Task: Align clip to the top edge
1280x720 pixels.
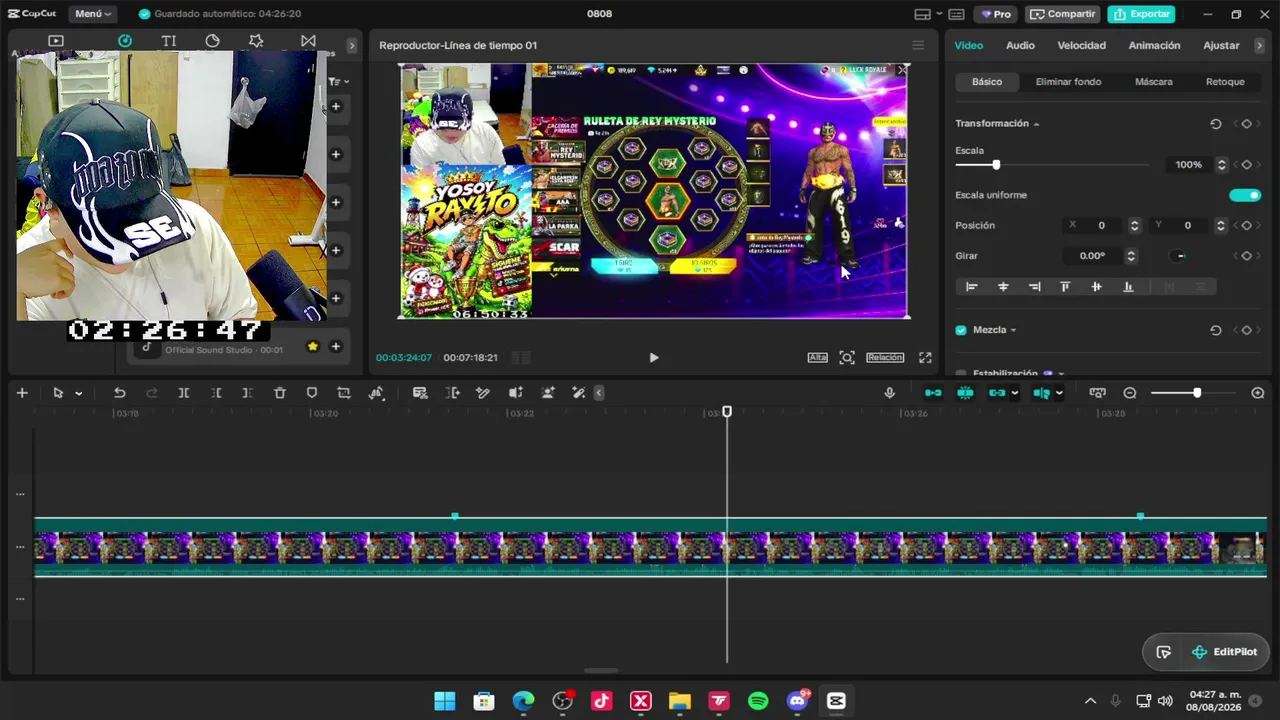Action: click(1065, 287)
